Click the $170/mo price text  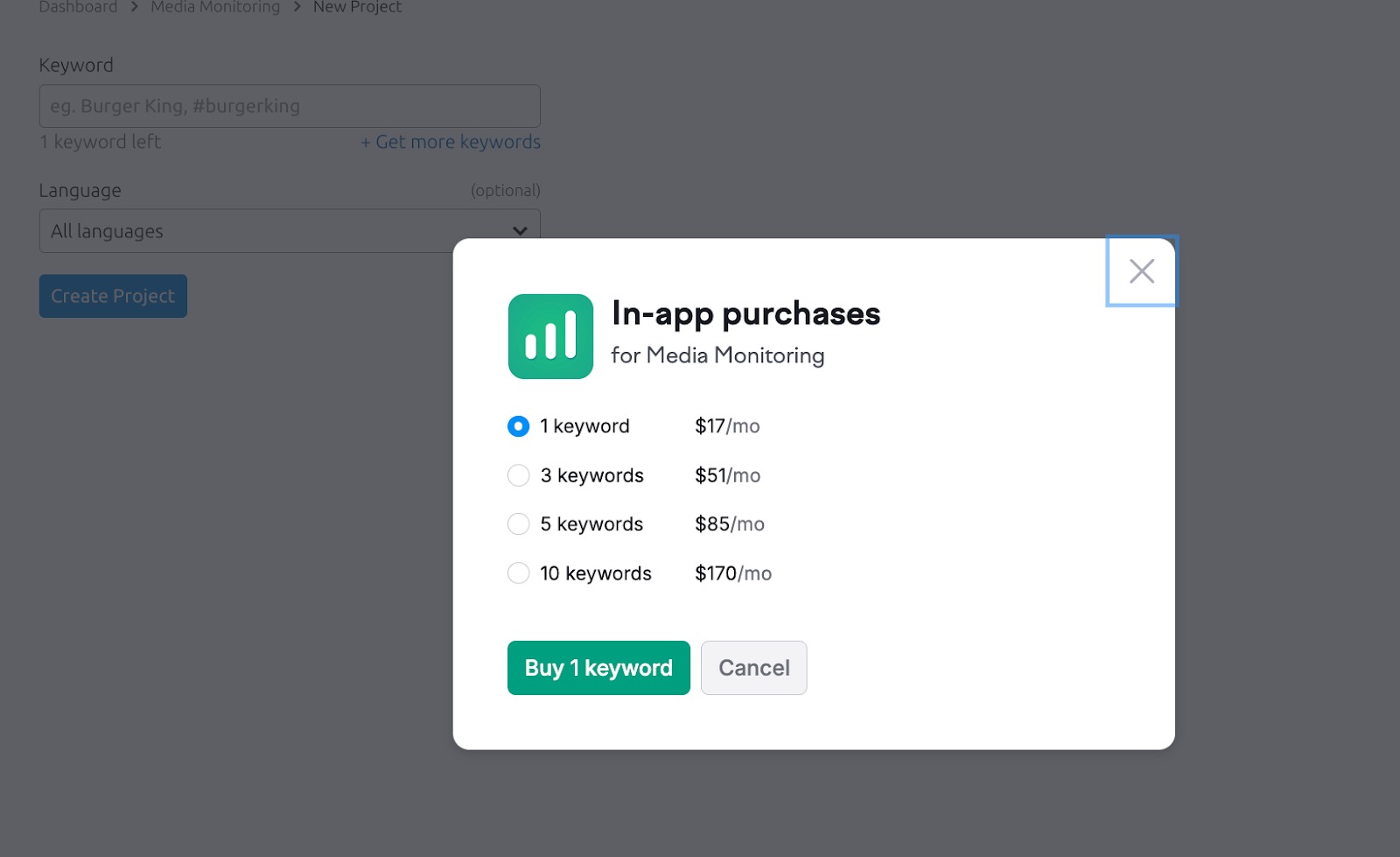tap(733, 573)
